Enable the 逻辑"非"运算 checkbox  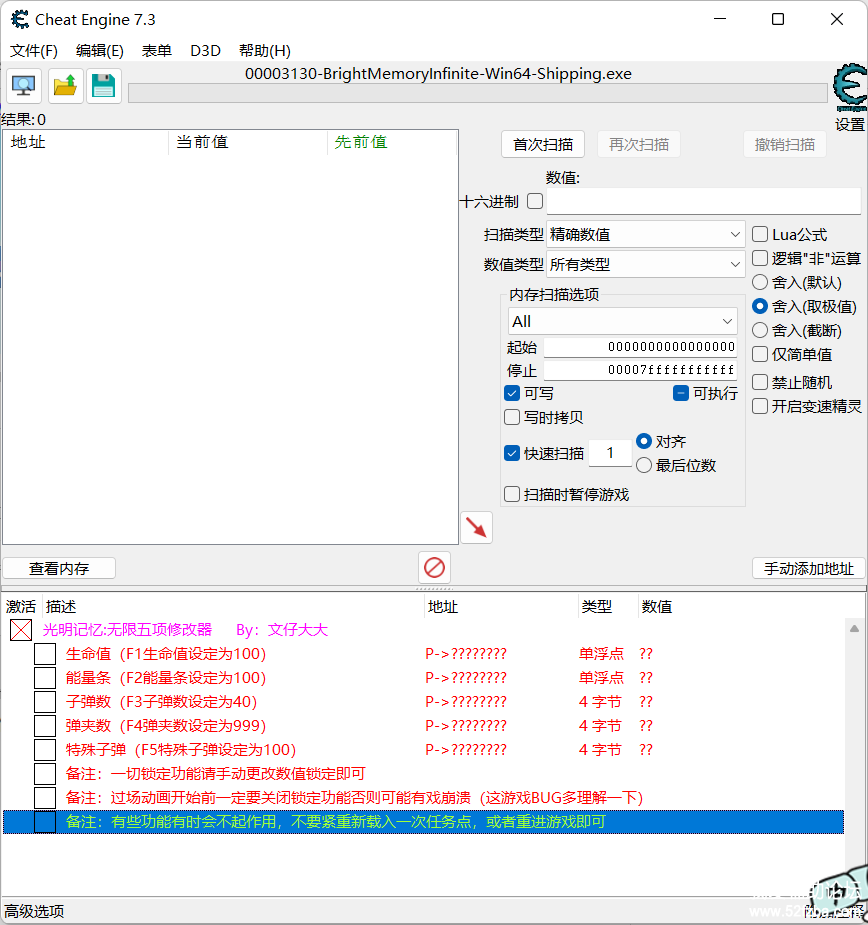point(760,258)
